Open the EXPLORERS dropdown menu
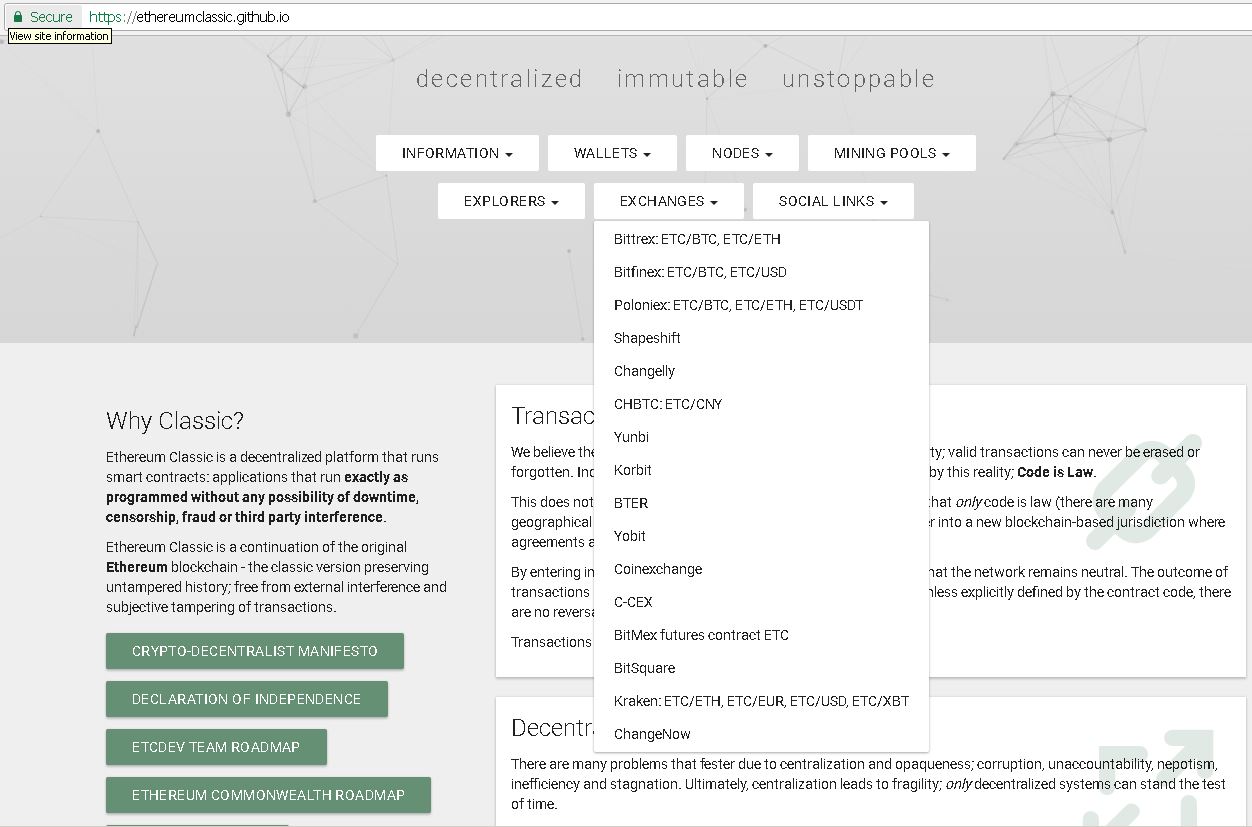The image size is (1252, 827). pos(510,201)
